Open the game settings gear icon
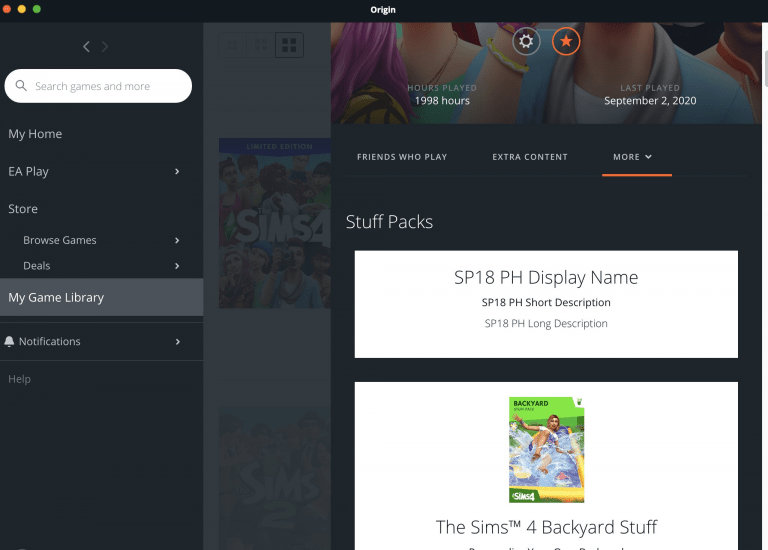The height and width of the screenshot is (550, 768). (527, 41)
